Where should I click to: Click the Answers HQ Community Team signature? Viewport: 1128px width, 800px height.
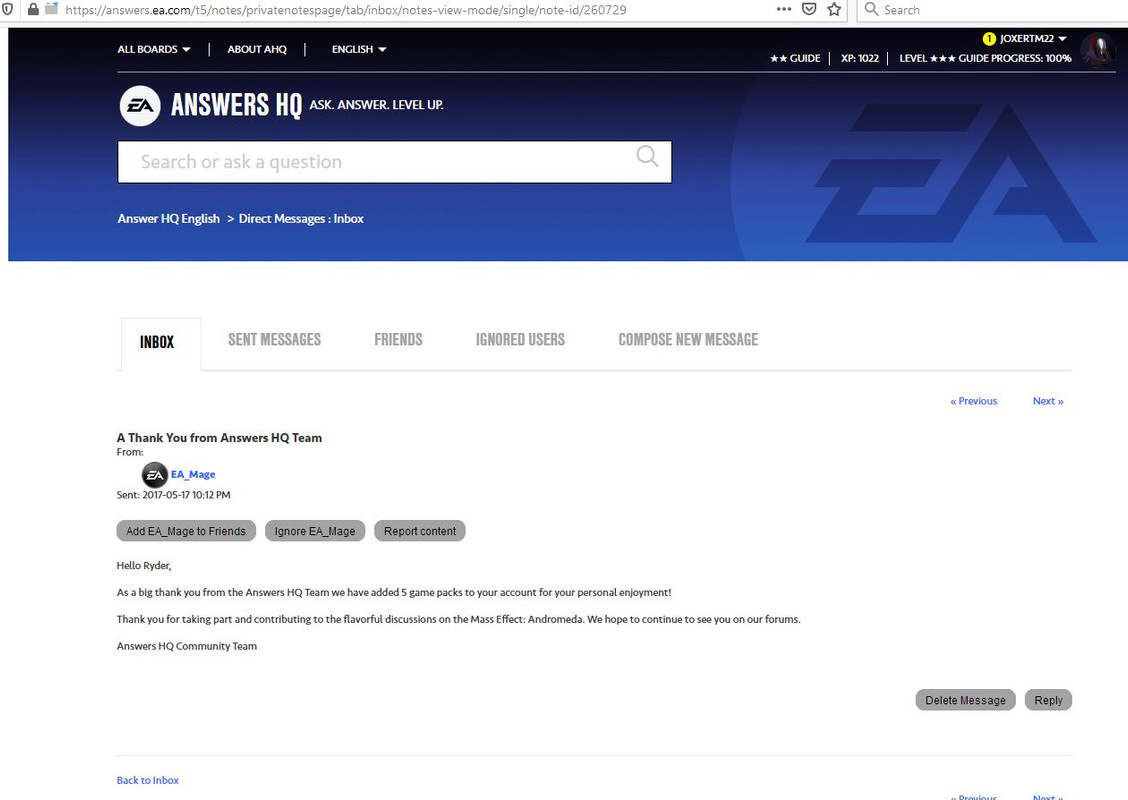click(x=186, y=646)
